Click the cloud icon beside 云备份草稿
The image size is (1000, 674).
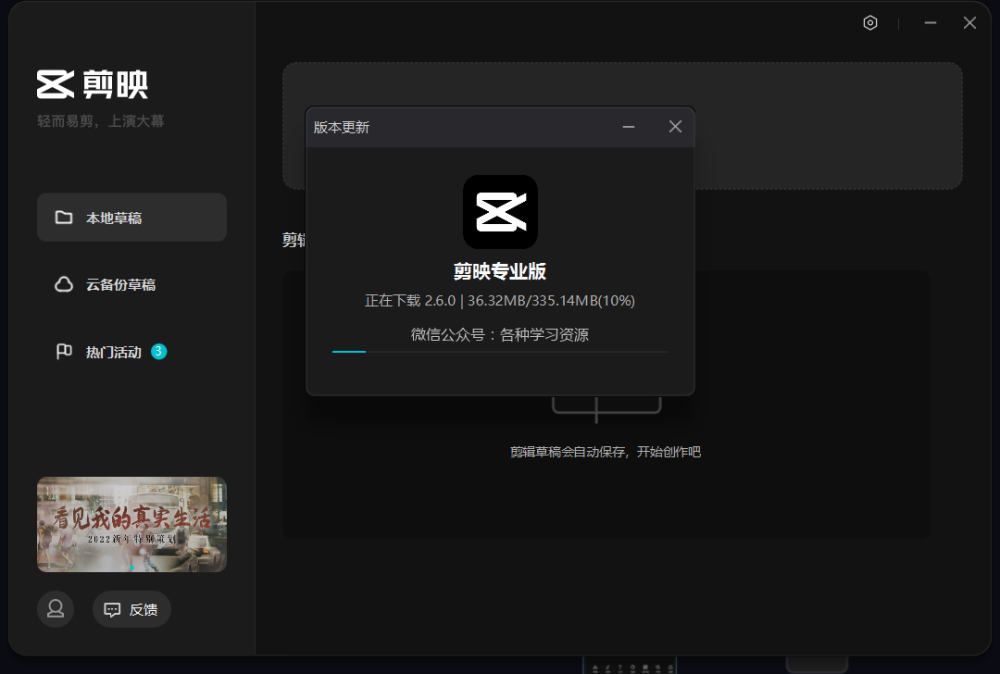pyautogui.click(x=64, y=284)
